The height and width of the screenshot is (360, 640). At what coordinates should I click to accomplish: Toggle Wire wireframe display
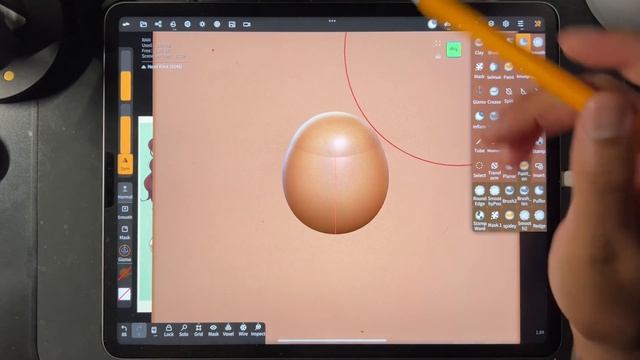pyautogui.click(x=243, y=330)
